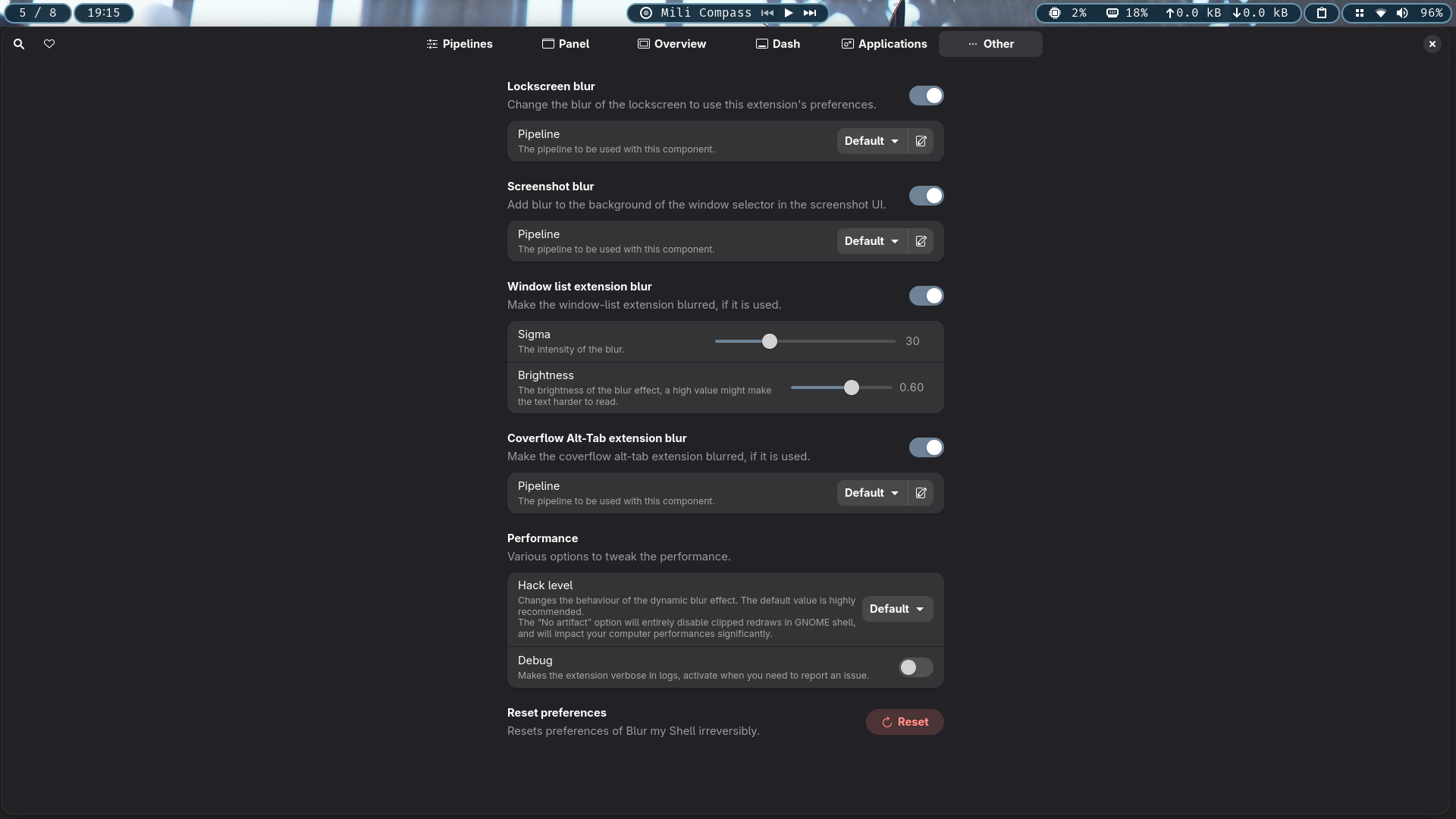Open Lockscreen blur pipeline Default dropdown
The width and height of the screenshot is (1456, 819).
coord(871,141)
